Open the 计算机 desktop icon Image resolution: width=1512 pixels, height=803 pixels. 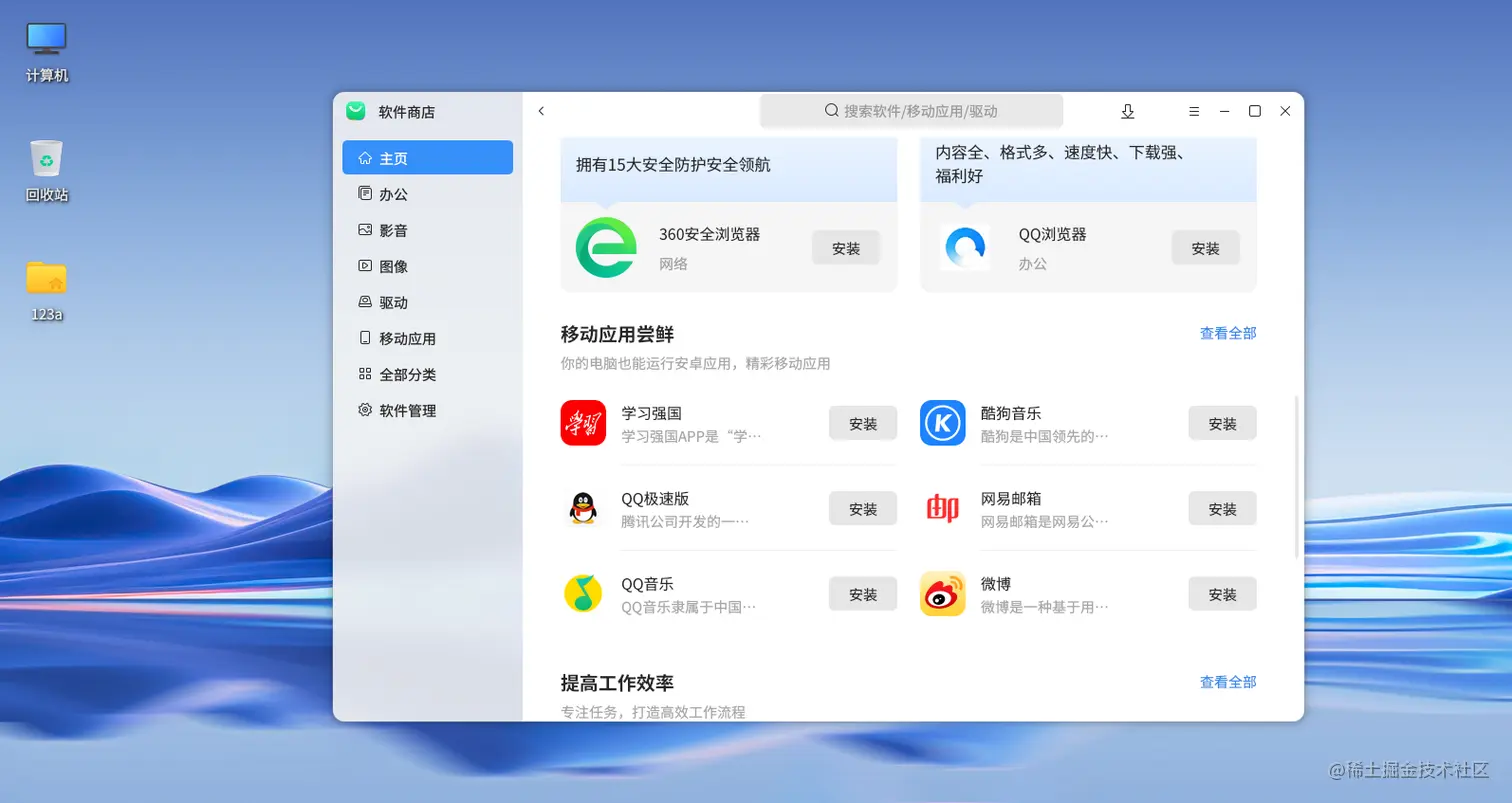click(46, 52)
